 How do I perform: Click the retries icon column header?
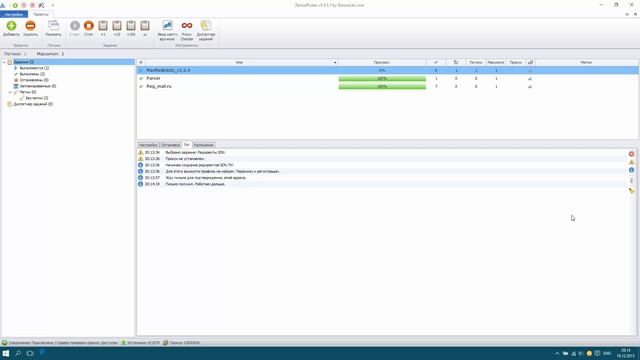click(456, 62)
